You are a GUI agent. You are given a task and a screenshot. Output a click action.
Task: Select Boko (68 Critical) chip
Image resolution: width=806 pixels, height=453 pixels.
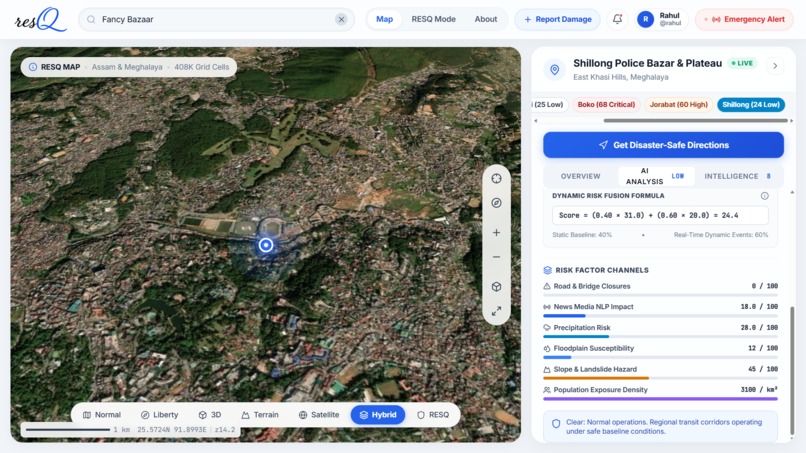point(606,104)
